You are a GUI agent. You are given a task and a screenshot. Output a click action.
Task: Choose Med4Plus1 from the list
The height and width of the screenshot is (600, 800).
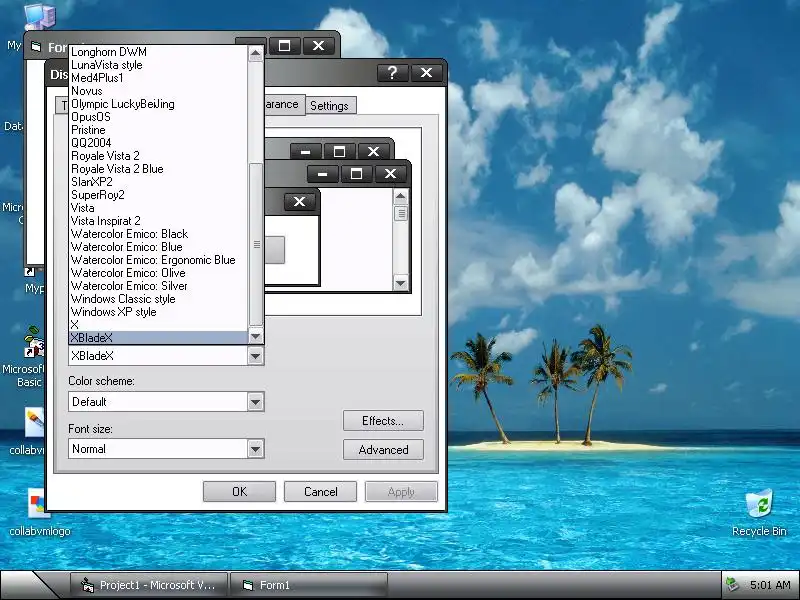click(x=158, y=78)
